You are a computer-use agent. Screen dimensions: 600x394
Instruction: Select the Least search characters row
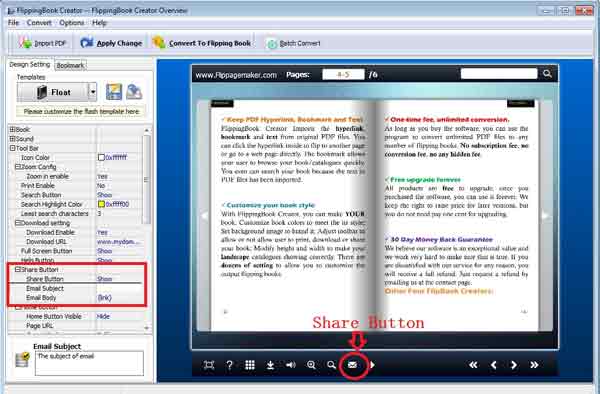click(75, 213)
